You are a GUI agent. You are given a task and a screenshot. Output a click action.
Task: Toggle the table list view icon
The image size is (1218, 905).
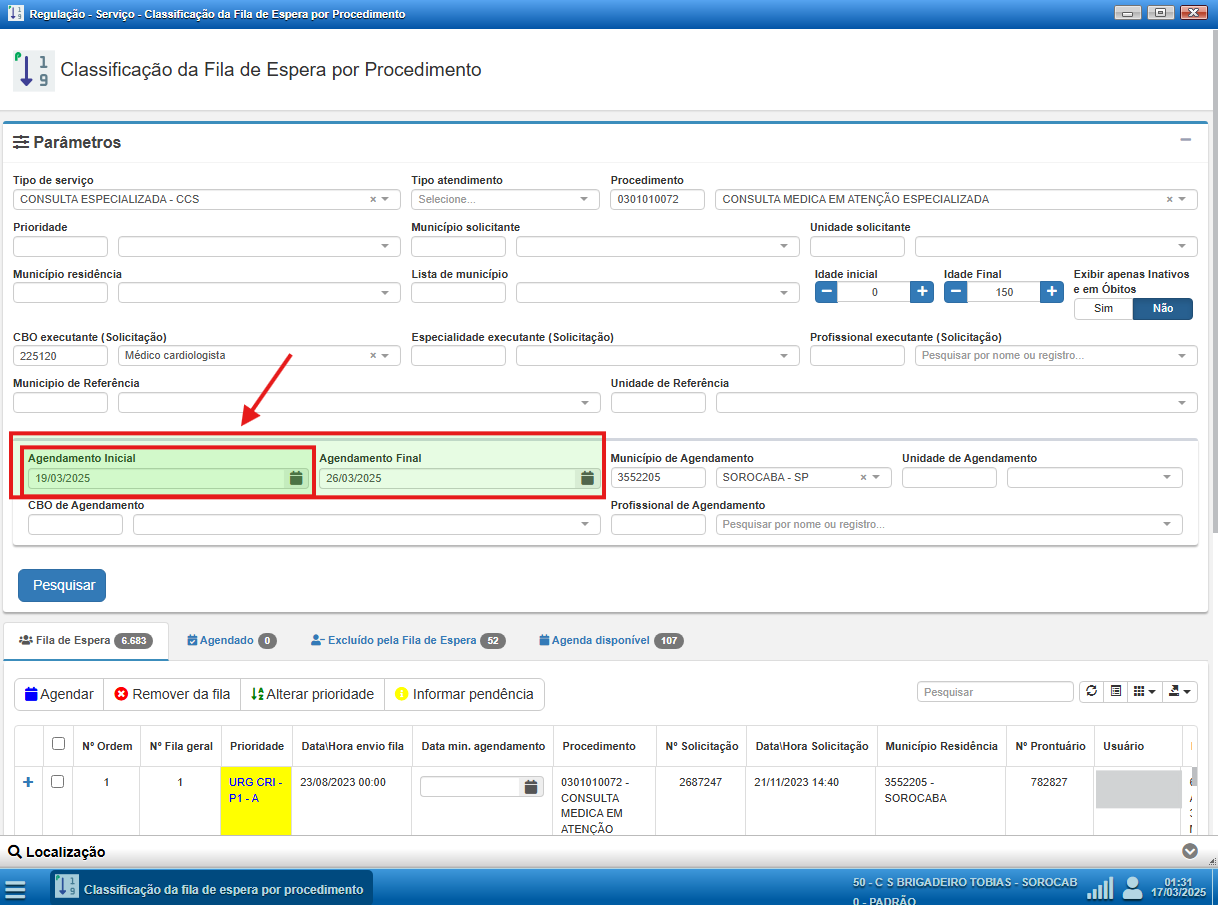[x=1115, y=692]
